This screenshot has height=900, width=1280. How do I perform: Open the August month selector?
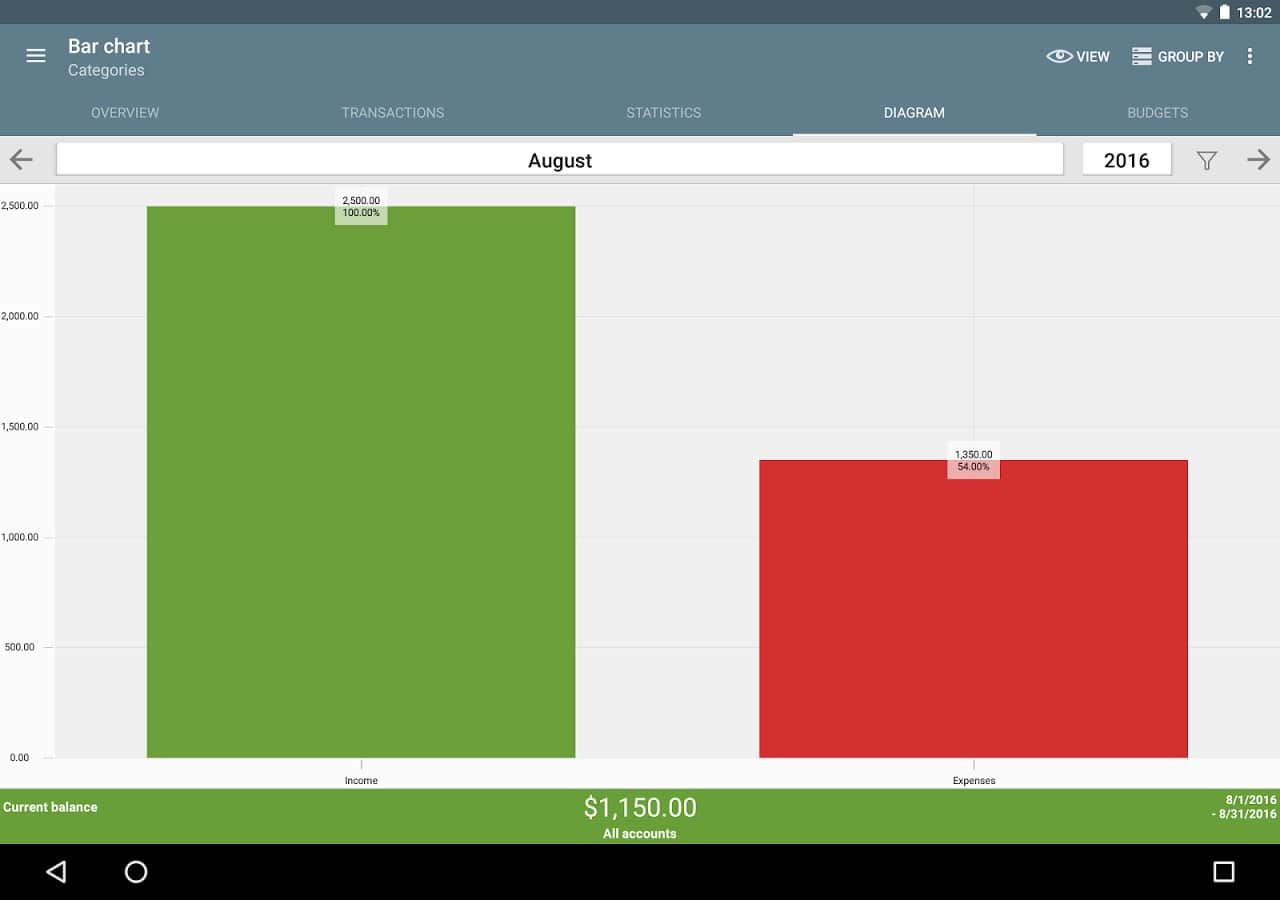tap(559, 160)
